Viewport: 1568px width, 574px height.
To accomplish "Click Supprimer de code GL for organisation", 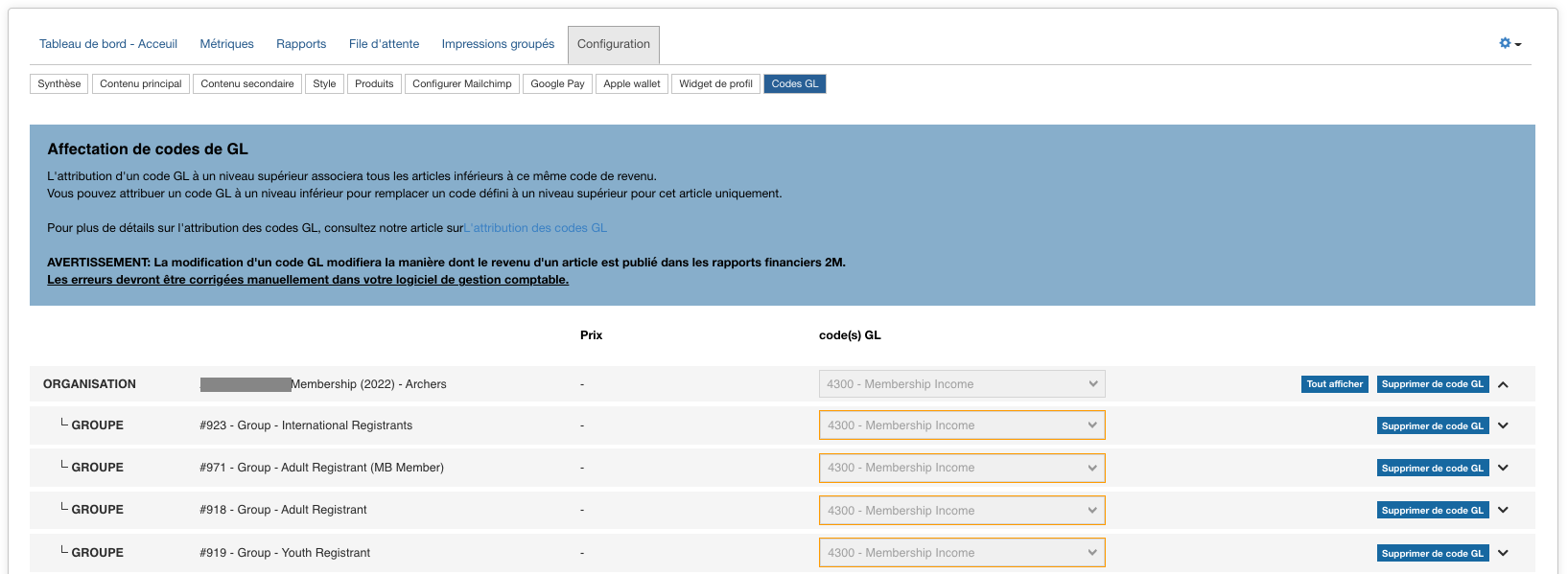I will tap(1432, 384).
